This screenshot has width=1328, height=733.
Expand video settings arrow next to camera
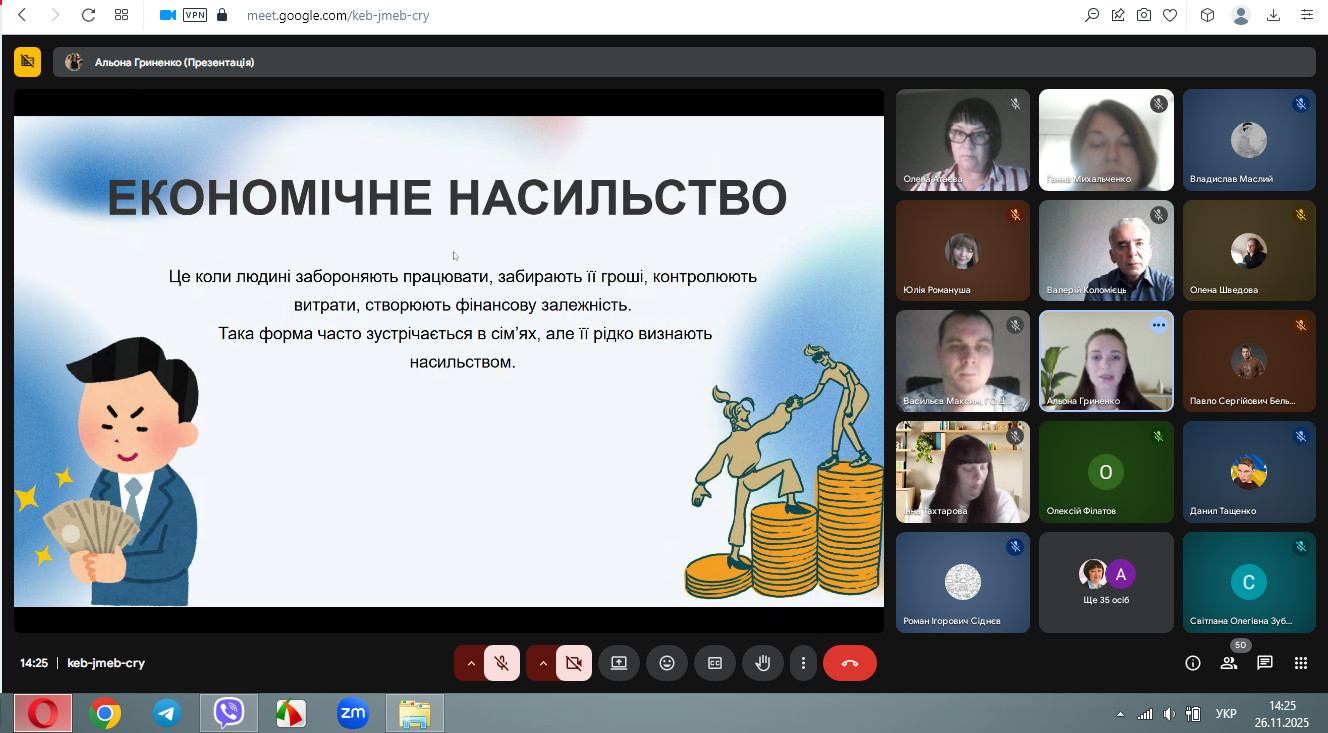[x=542, y=663]
